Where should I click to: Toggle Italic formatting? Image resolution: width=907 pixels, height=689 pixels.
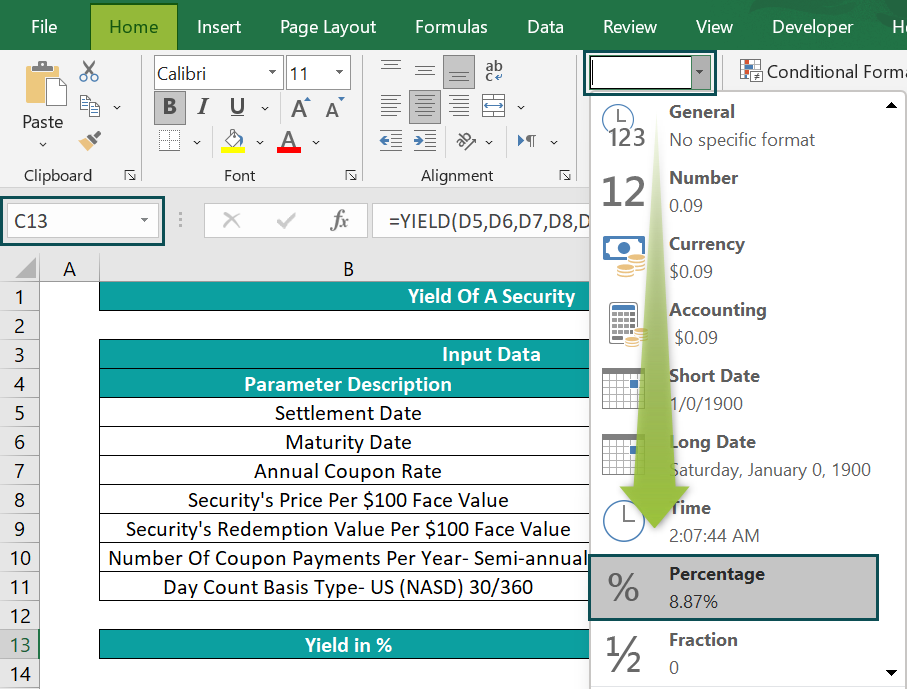pyautogui.click(x=203, y=107)
